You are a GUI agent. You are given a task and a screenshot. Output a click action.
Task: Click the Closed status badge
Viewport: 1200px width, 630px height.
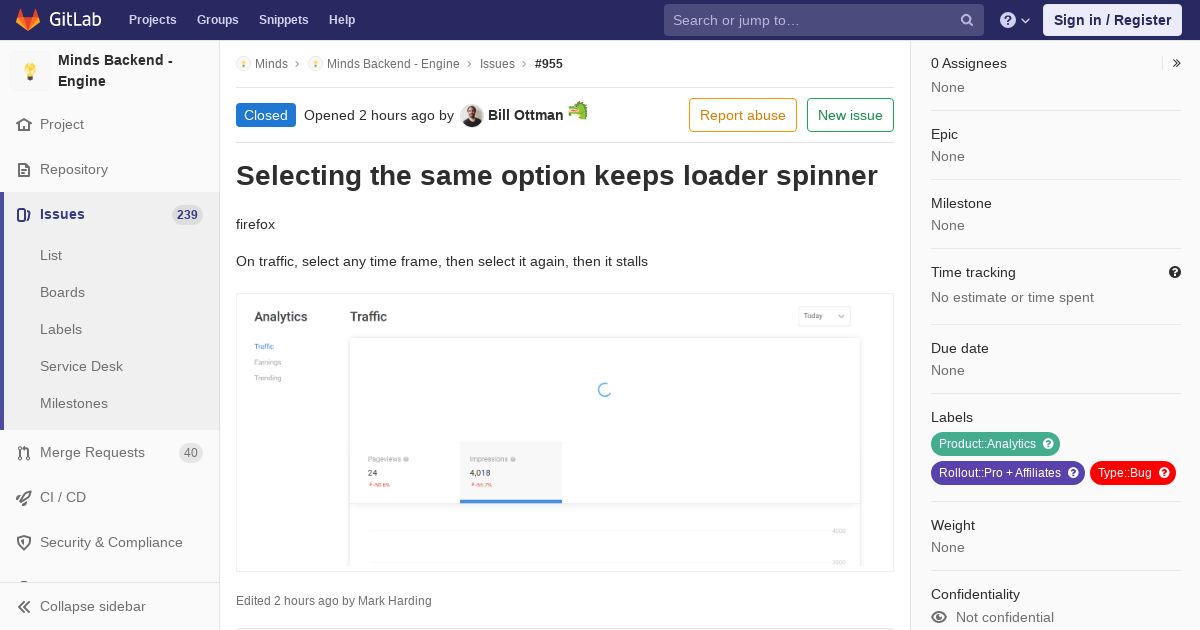click(x=266, y=115)
